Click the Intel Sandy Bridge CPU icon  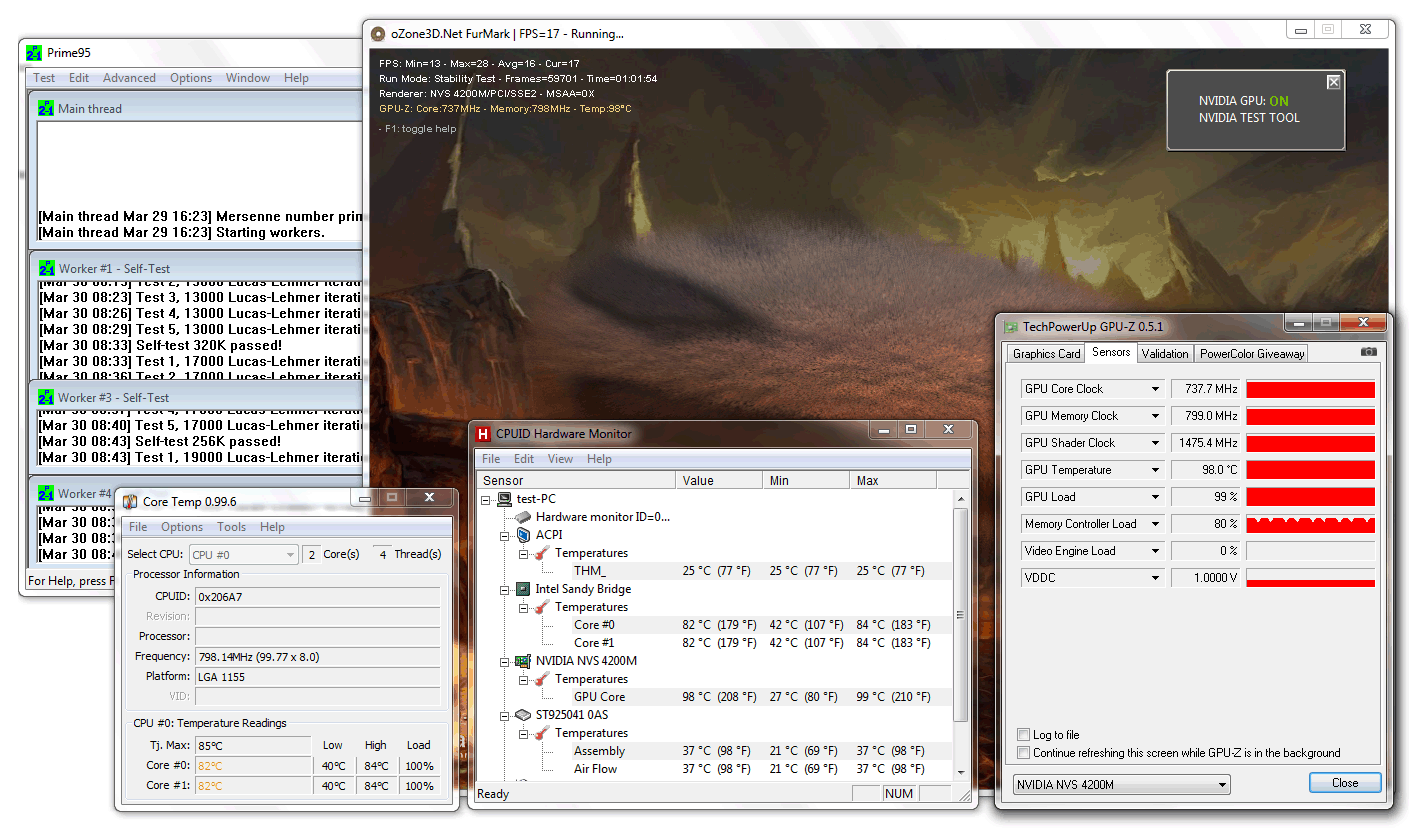523,589
